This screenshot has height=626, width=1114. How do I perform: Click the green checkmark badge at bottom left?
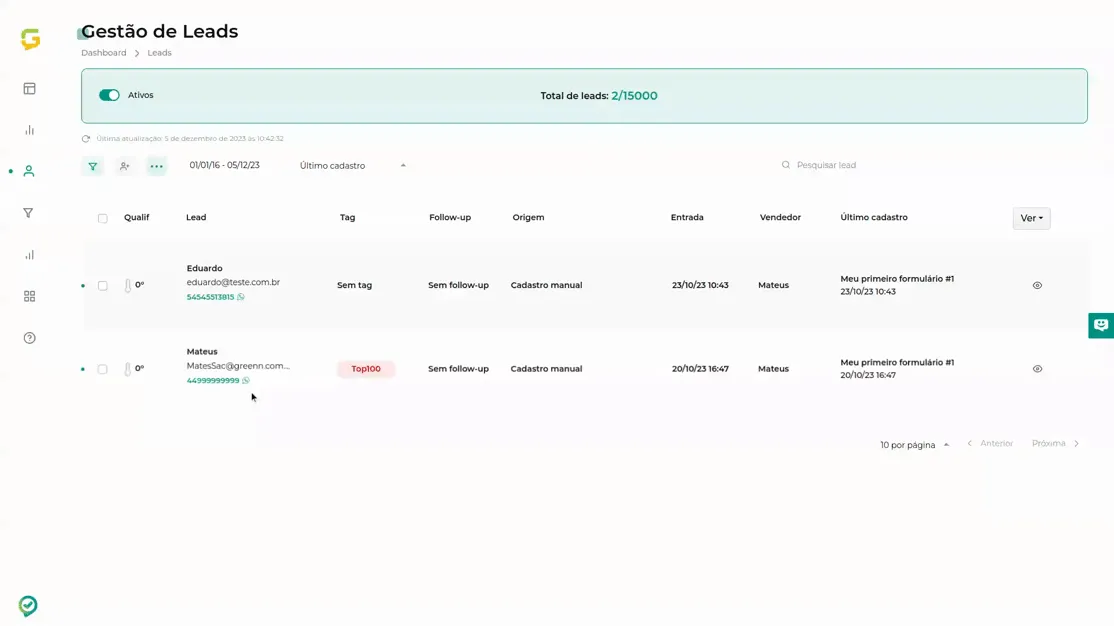[28, 605]
